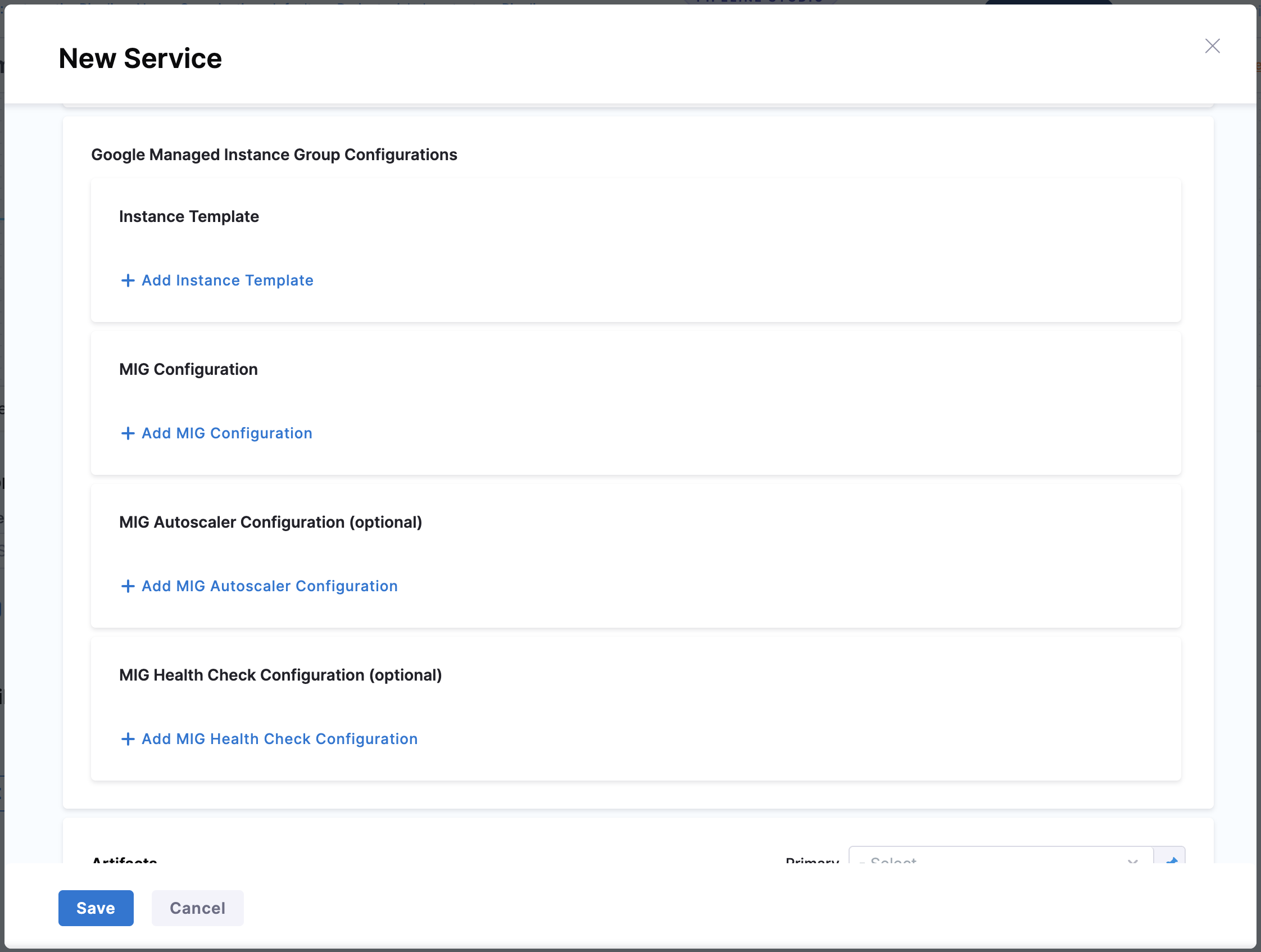The image size is (1261, 952).
Task: Click Google Managed Instance Group Configurations title
Action: point(274,155)
